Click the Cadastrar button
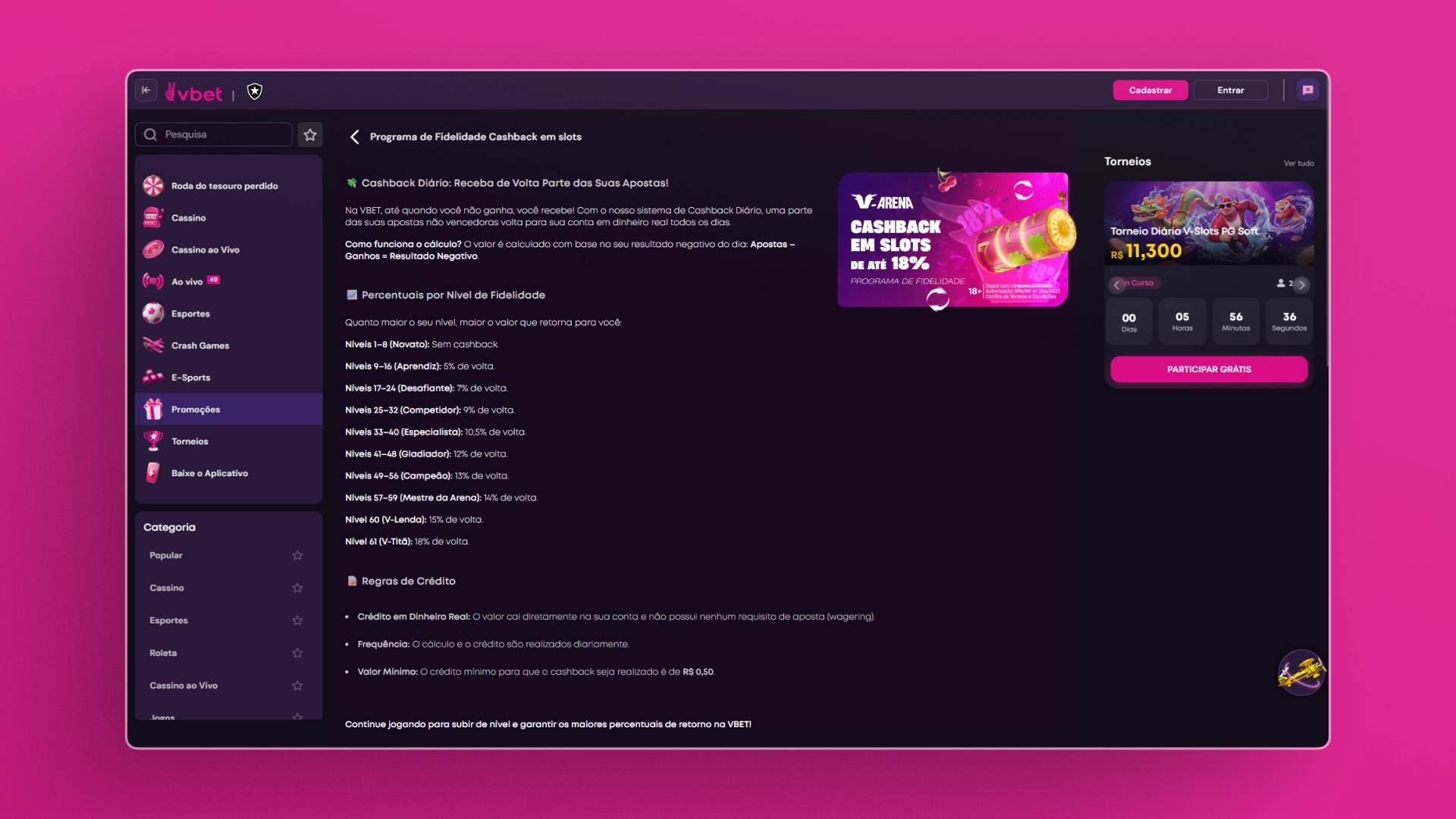 [1150, 90]
